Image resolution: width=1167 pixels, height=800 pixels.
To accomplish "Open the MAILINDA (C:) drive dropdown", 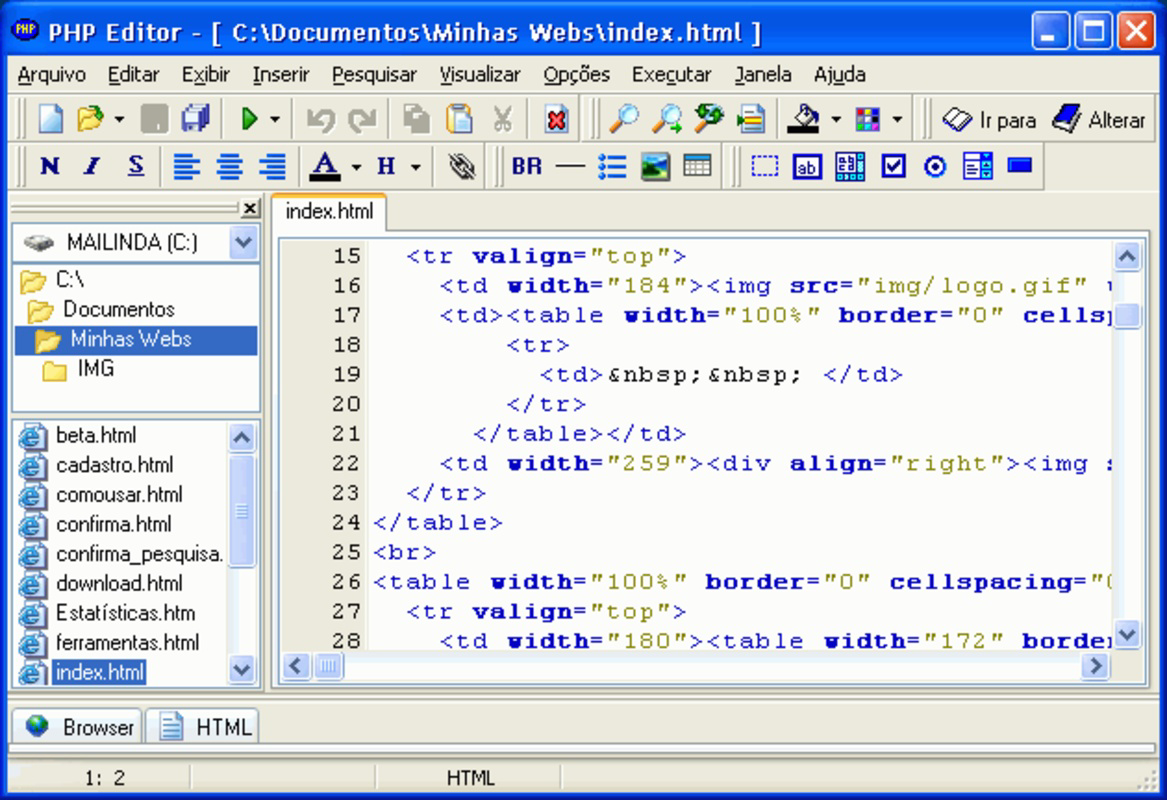I will 243,242.
